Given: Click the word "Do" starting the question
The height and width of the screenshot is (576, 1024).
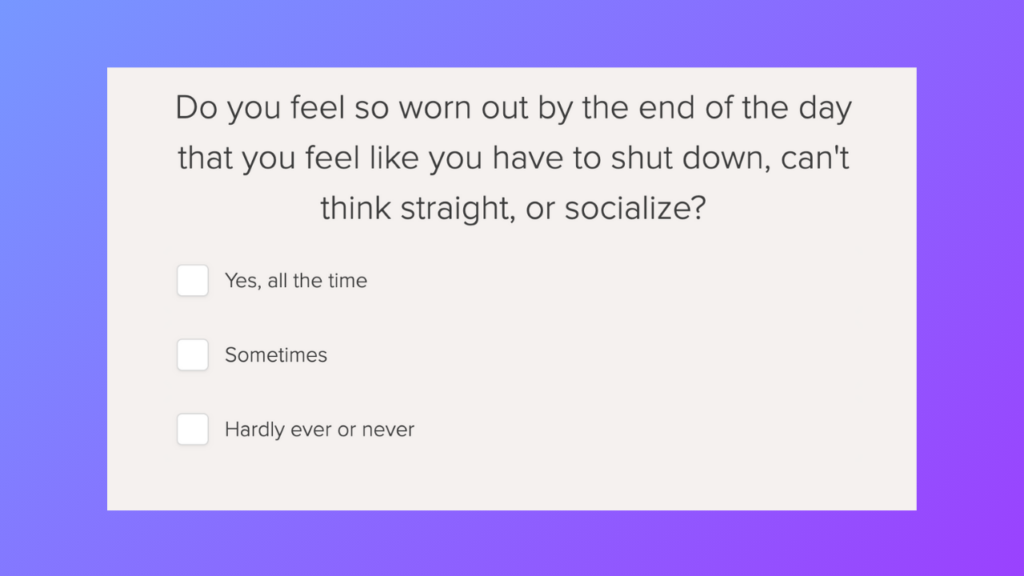Looking at the screenshot, I should point(196,108).
